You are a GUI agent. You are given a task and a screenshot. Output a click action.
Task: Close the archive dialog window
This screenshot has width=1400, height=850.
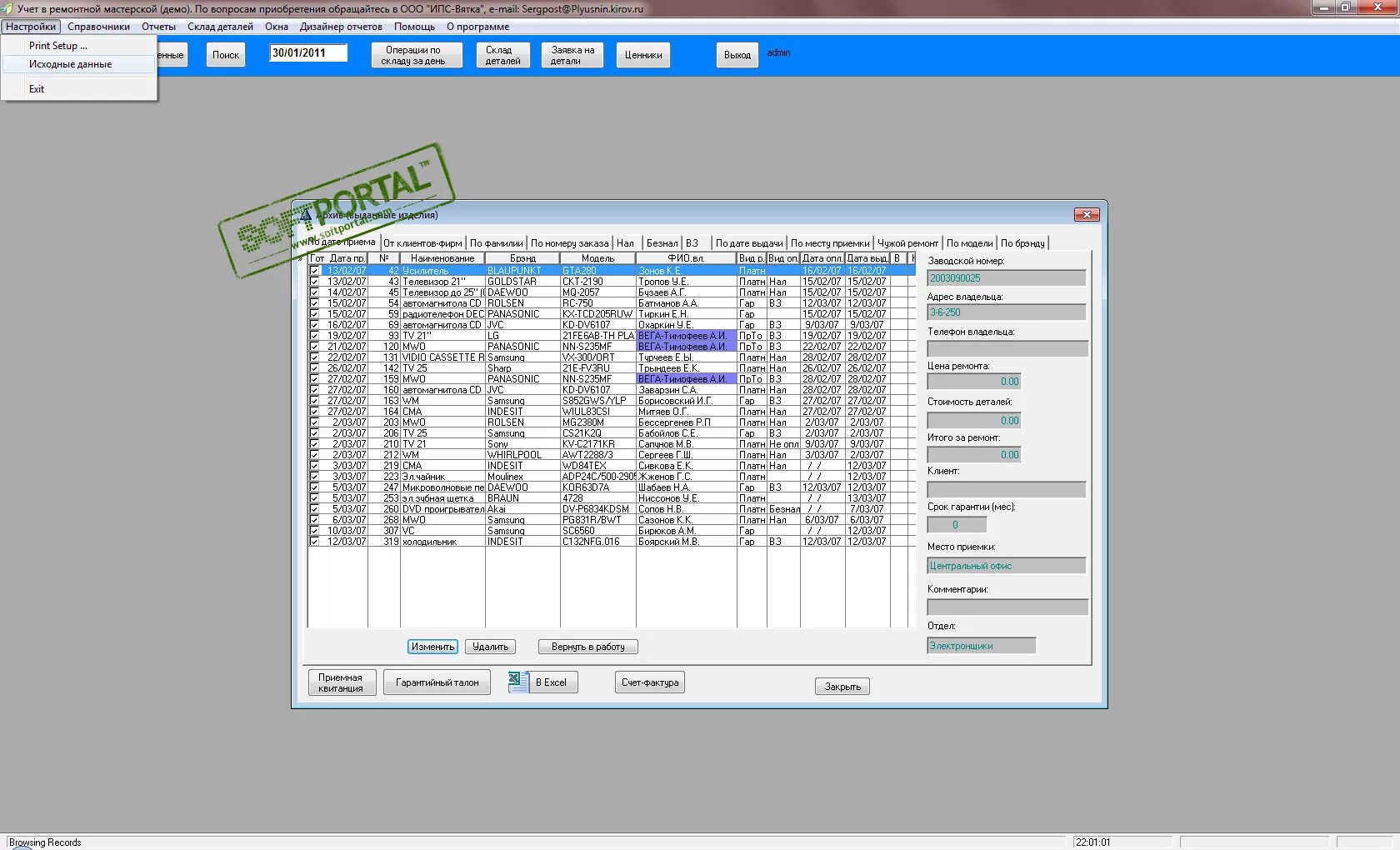pos(1087,215)
